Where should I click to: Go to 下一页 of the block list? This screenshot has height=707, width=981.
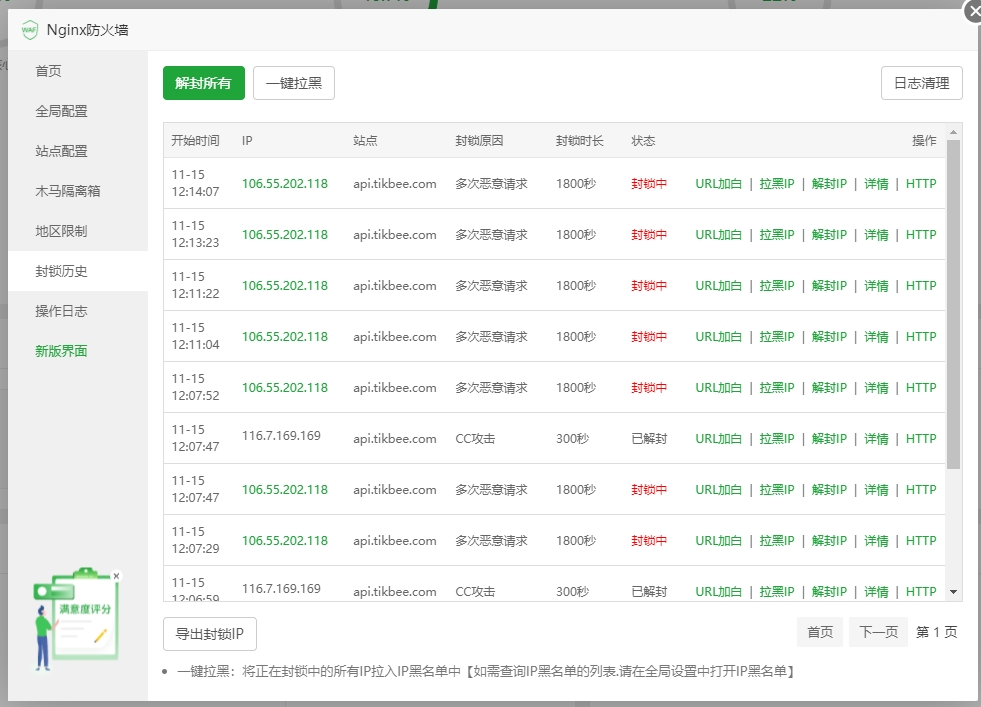click(878, 632)
